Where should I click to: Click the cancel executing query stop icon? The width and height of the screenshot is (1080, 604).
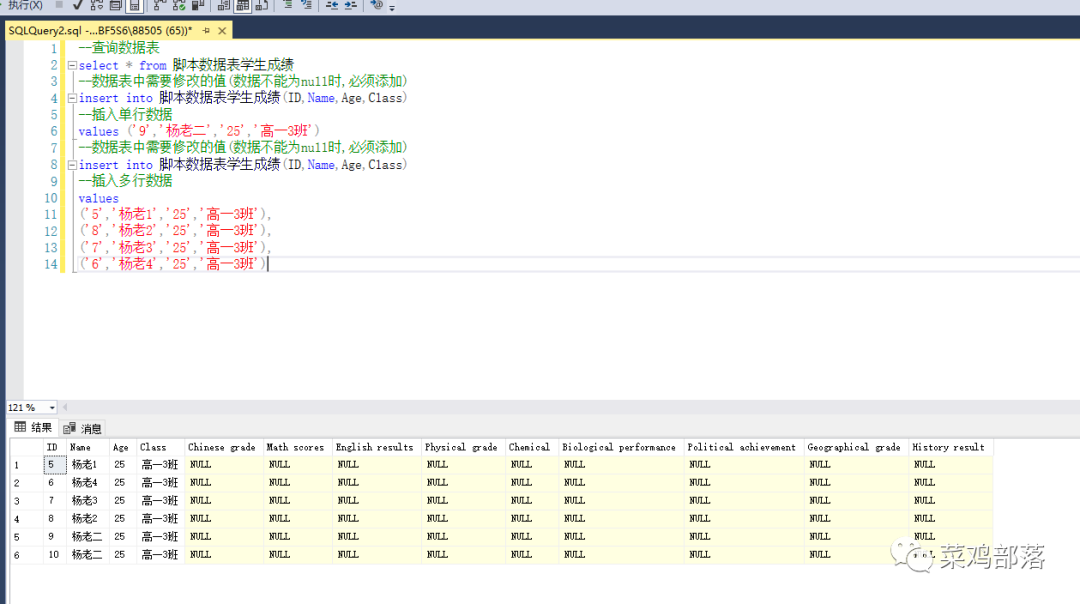[x=59, y=5]
